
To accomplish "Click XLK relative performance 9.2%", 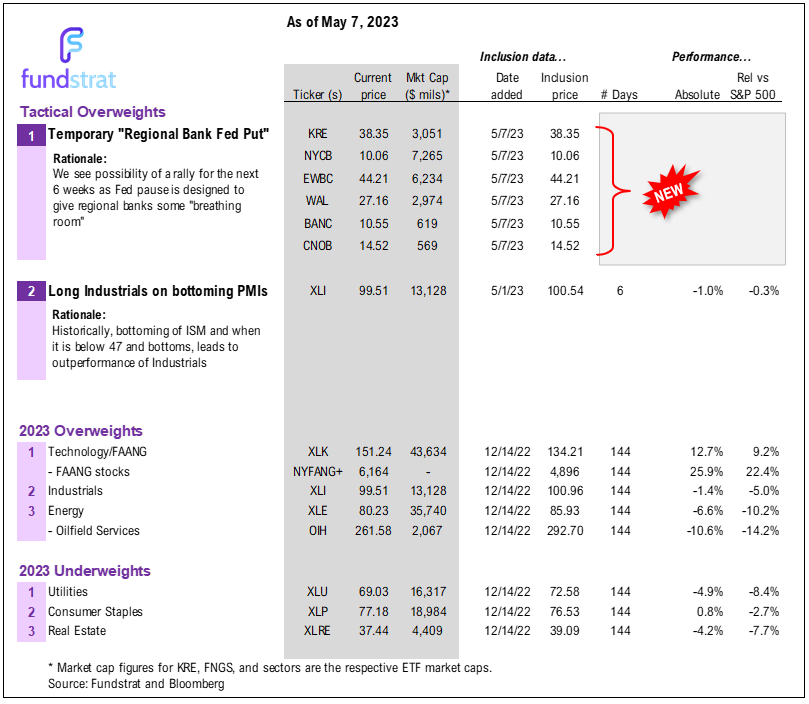I will (766, 452).
